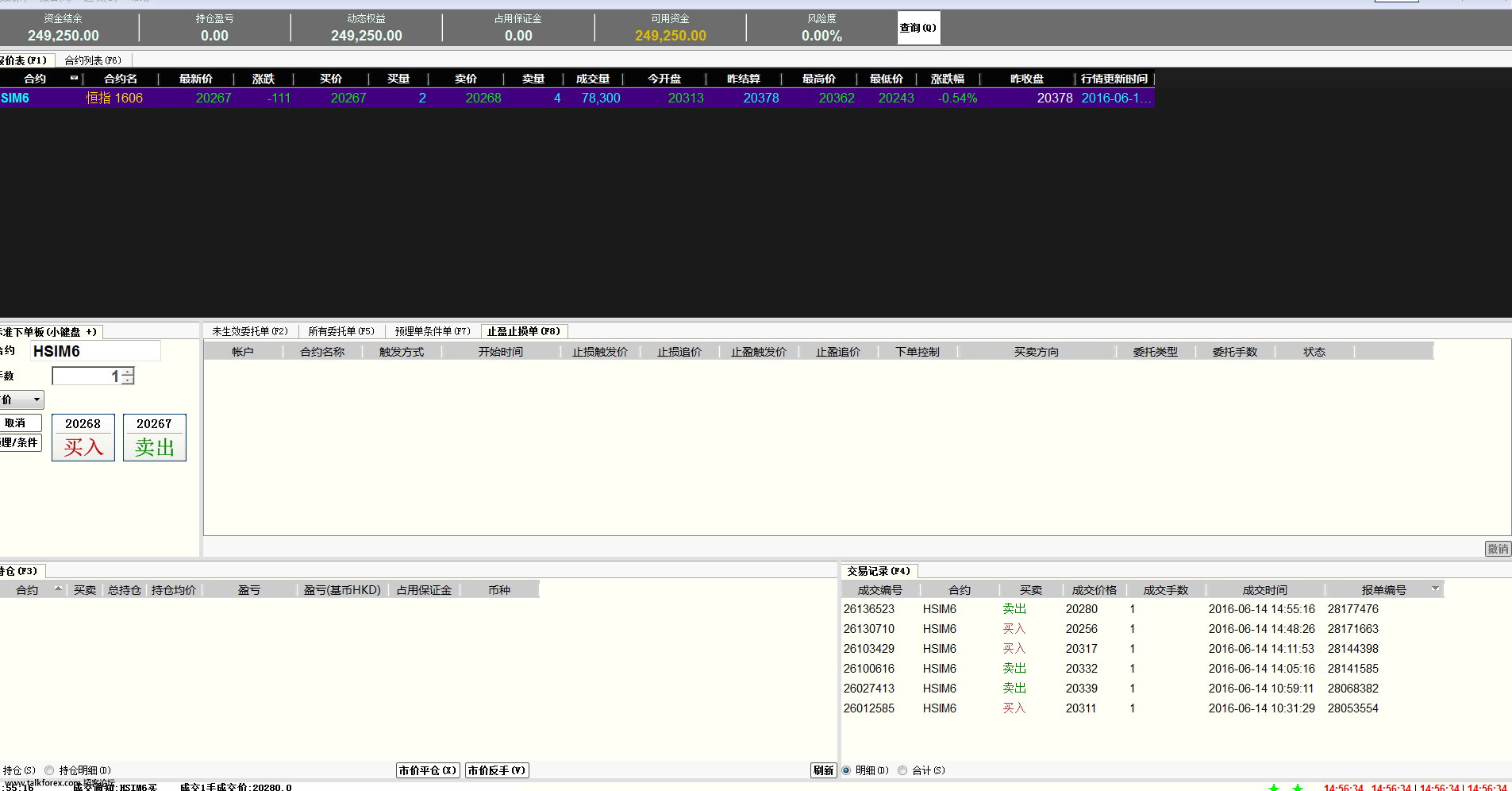Click the 成交时间 column header
Screen dimensions: 1512x791
(x=1265, y=590)
